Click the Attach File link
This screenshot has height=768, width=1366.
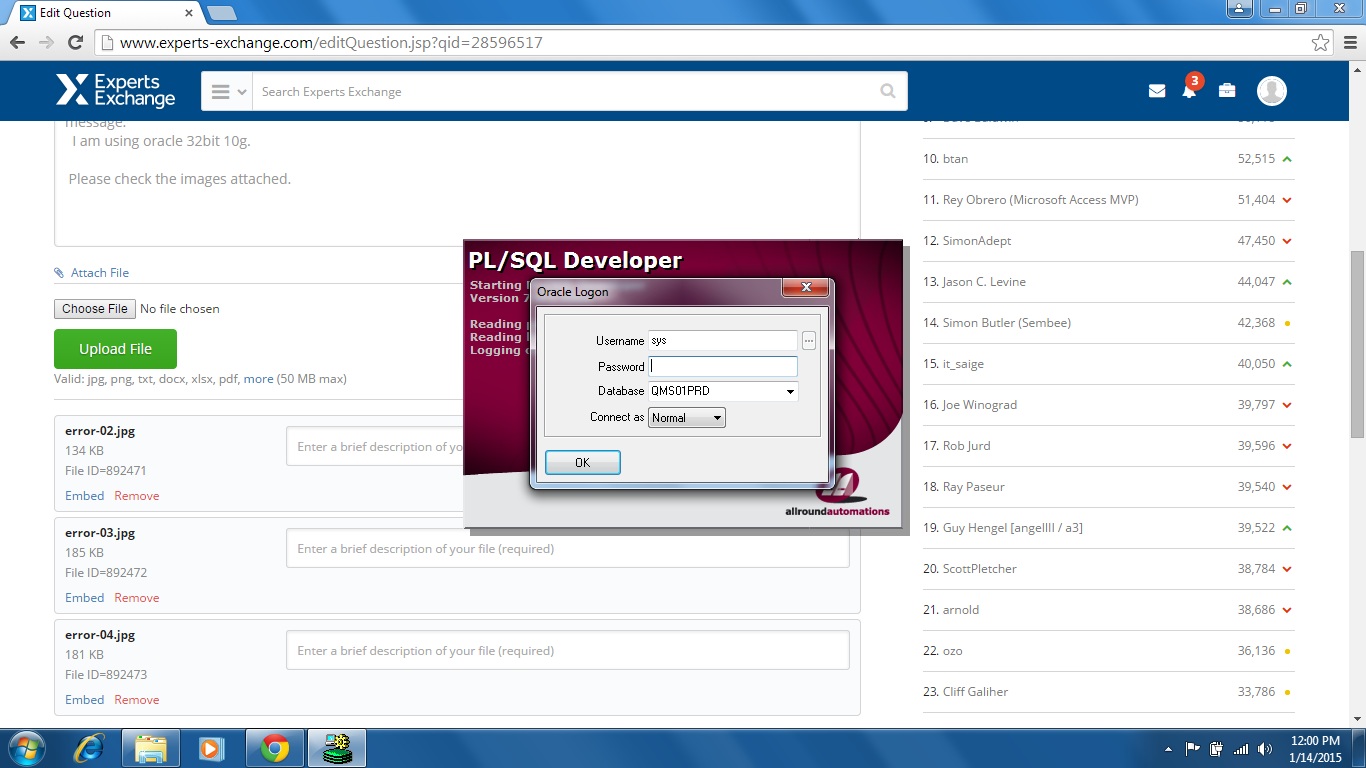(99, 273)
